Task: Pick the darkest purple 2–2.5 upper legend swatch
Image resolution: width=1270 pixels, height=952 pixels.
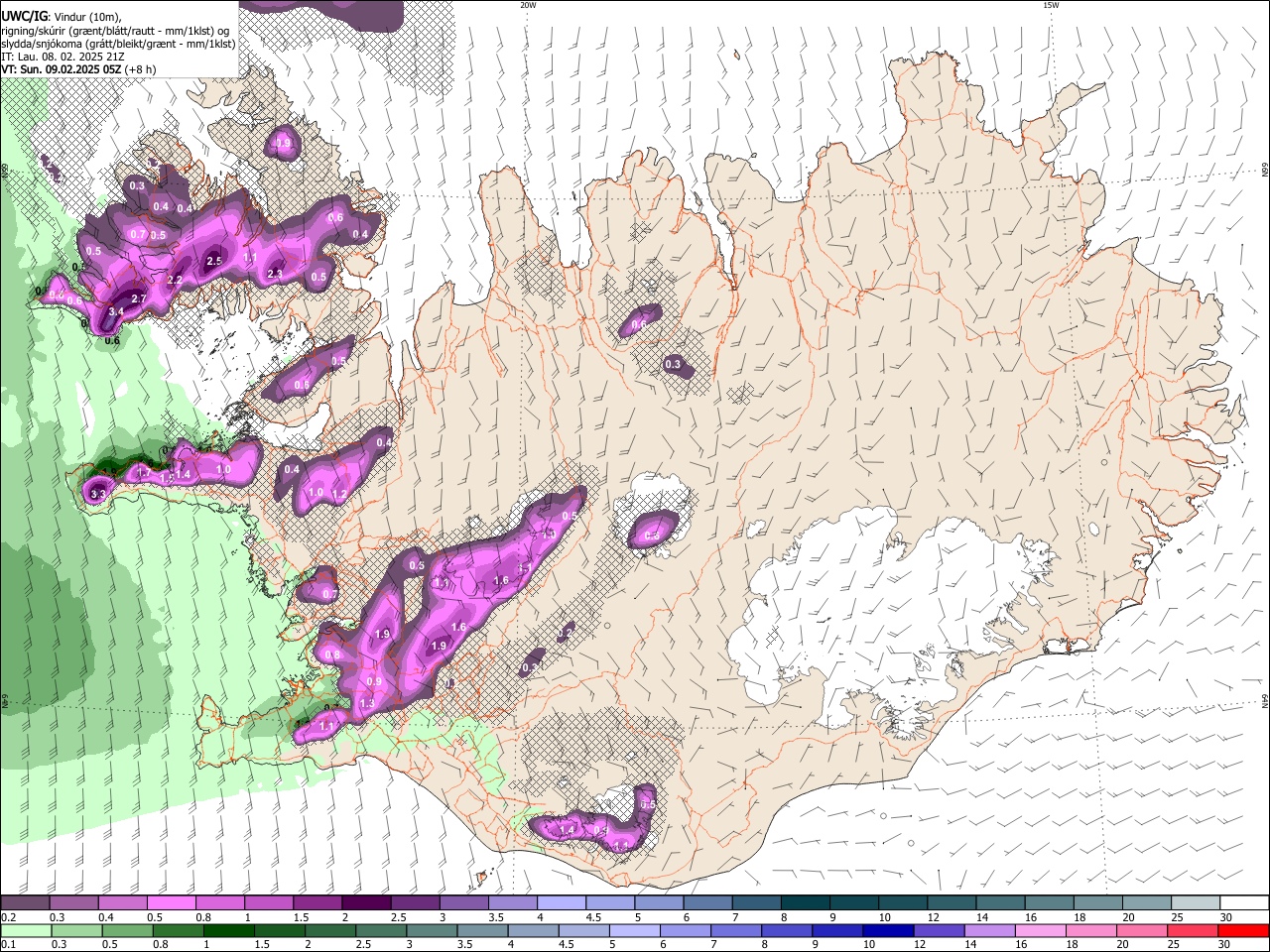Action: click(x=365, y=903)
